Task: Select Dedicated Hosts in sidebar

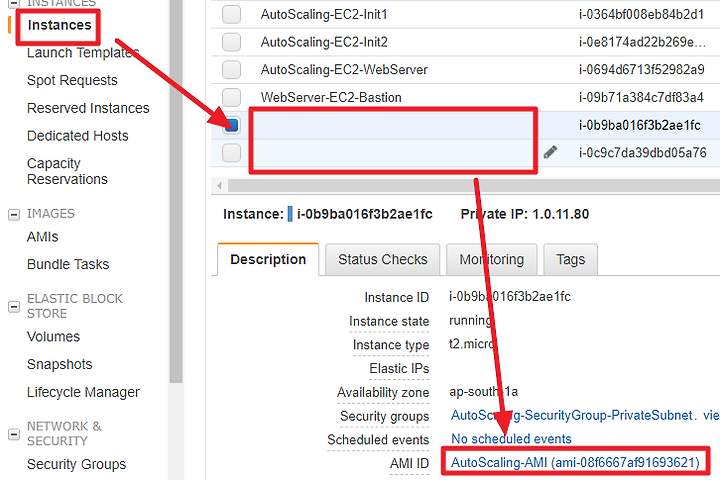Action: point(78,136)
